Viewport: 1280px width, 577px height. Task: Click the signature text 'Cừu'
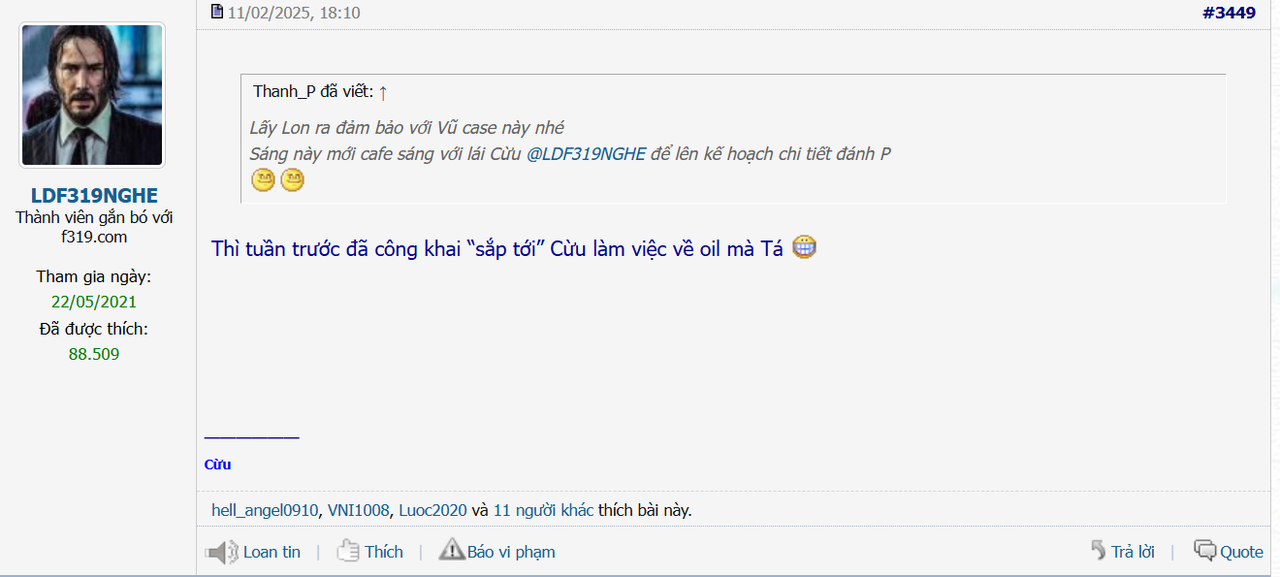[x=218, y=464]
